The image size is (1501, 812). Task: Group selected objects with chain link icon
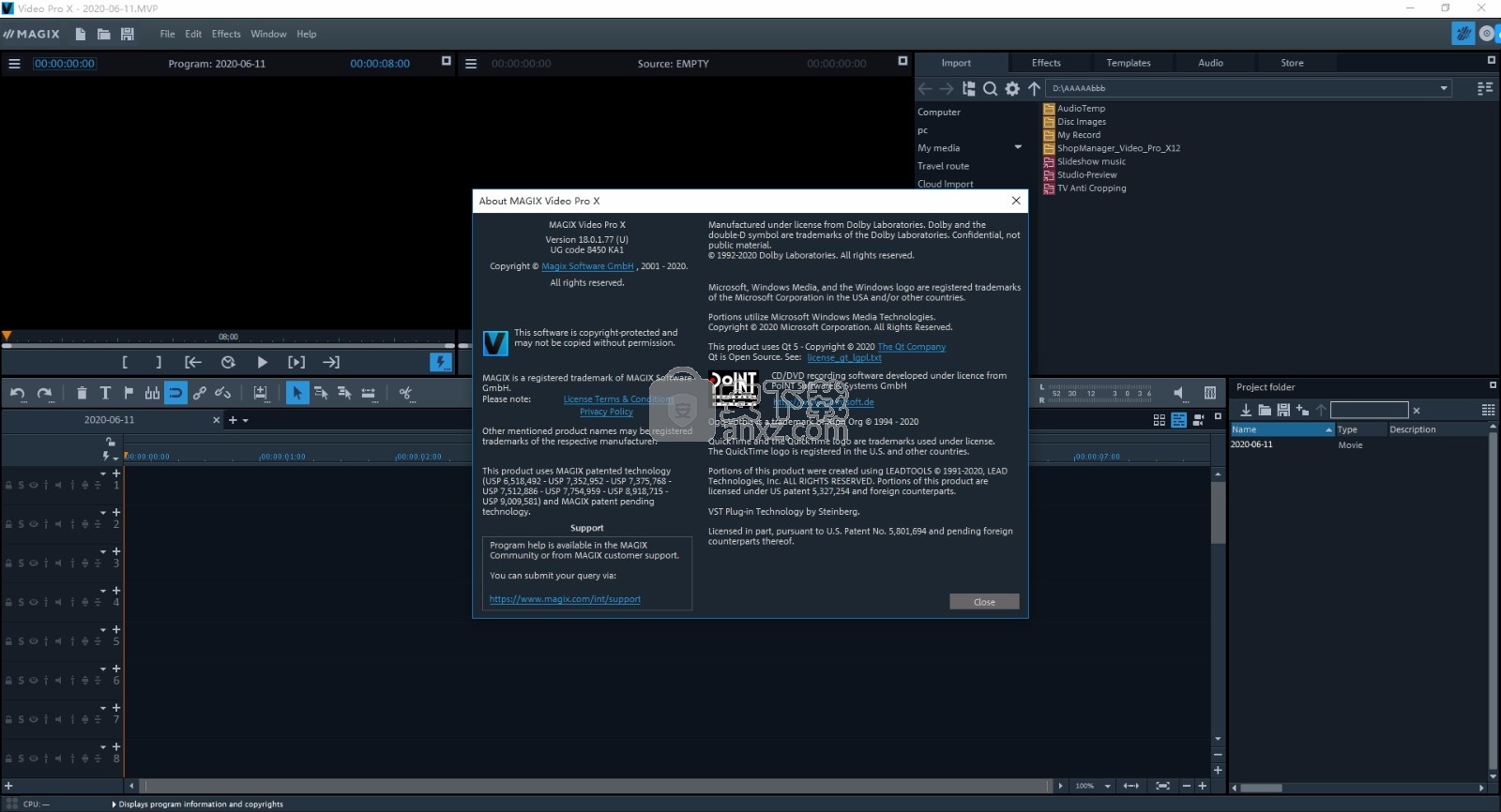[x=199, y=393]
